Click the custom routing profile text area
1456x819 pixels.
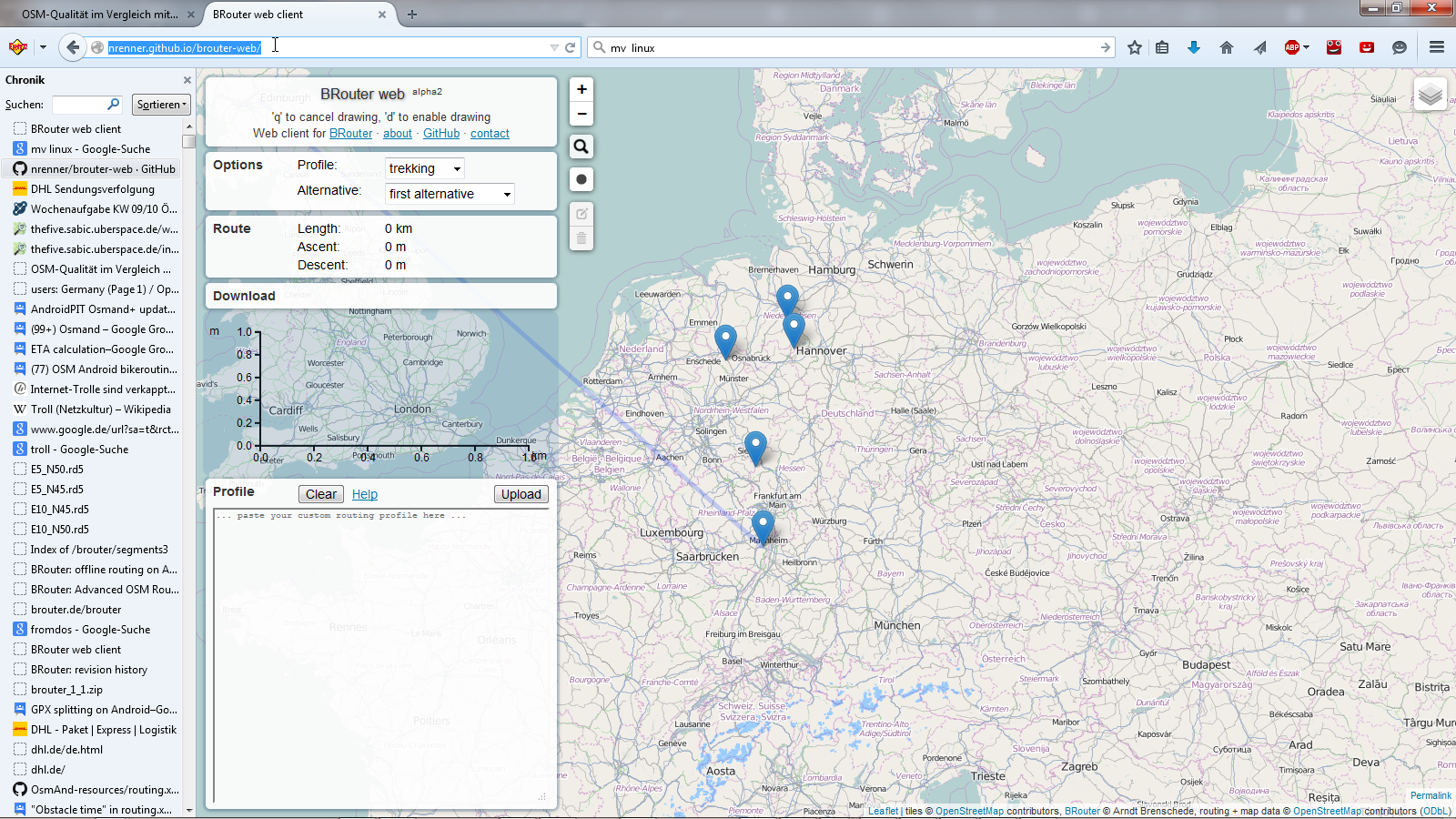[x=380, y=656]
